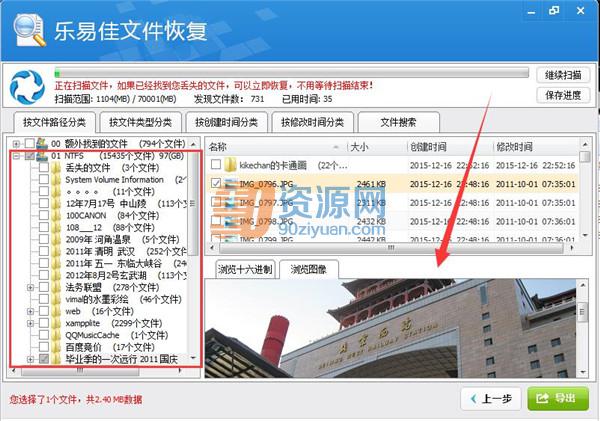
Task: Toggle the checkbox for 01 NTFS
Action: coord(29,156)
